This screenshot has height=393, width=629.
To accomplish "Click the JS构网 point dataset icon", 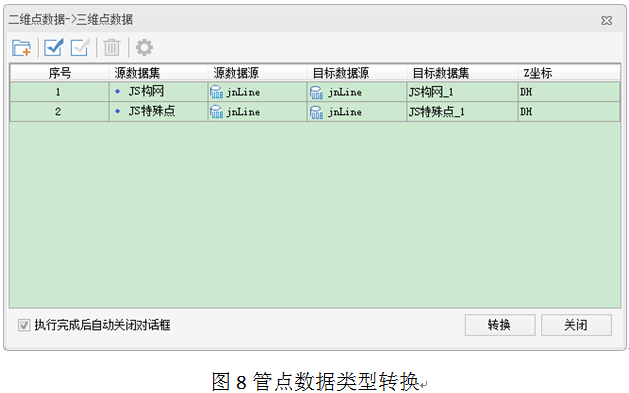I will point(118,92).
